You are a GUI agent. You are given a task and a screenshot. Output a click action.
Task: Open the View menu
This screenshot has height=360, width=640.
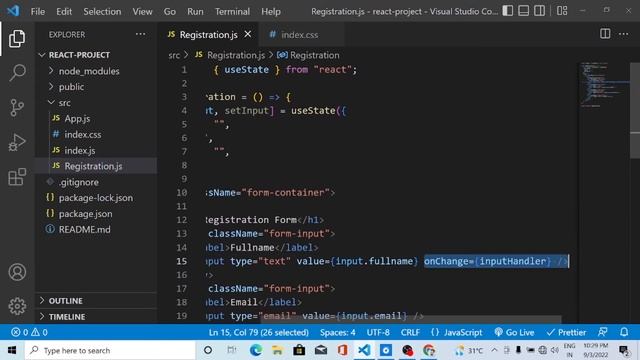142,11
